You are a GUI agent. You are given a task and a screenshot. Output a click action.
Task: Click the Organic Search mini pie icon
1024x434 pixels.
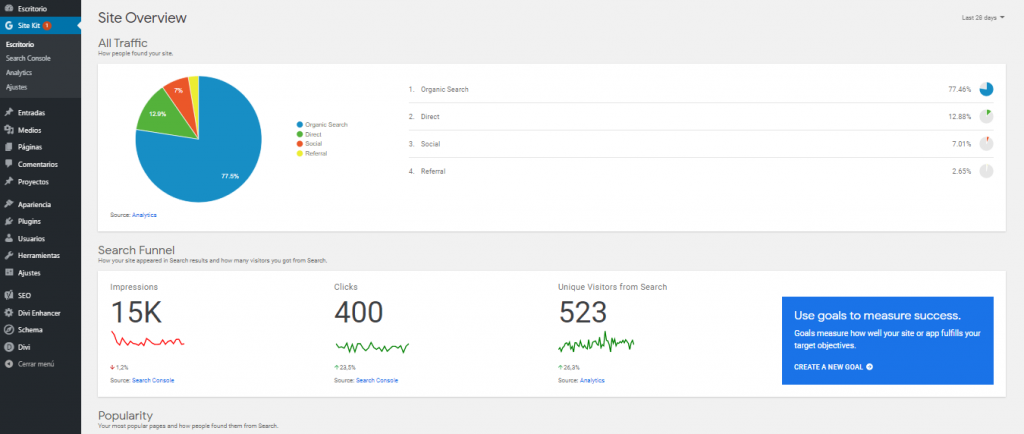[x=986, y=89]
